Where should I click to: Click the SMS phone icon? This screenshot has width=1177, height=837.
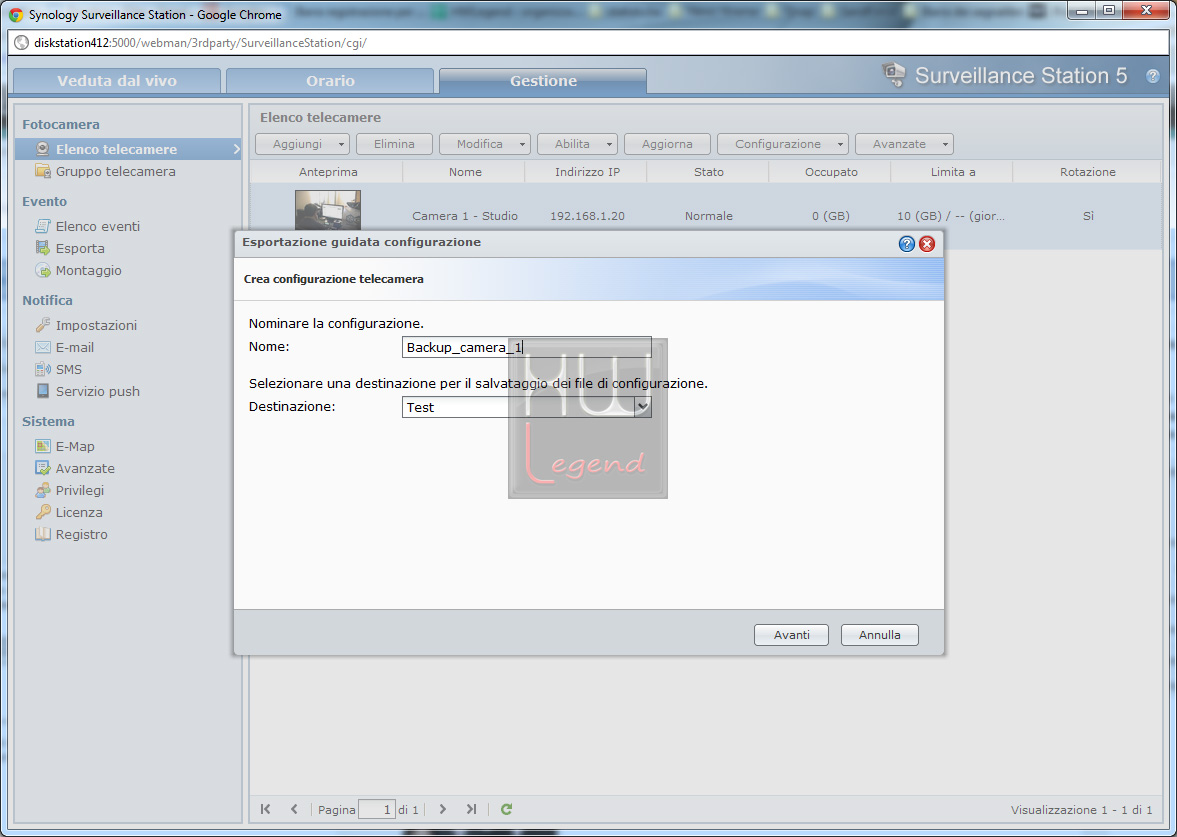pos(43,369)
